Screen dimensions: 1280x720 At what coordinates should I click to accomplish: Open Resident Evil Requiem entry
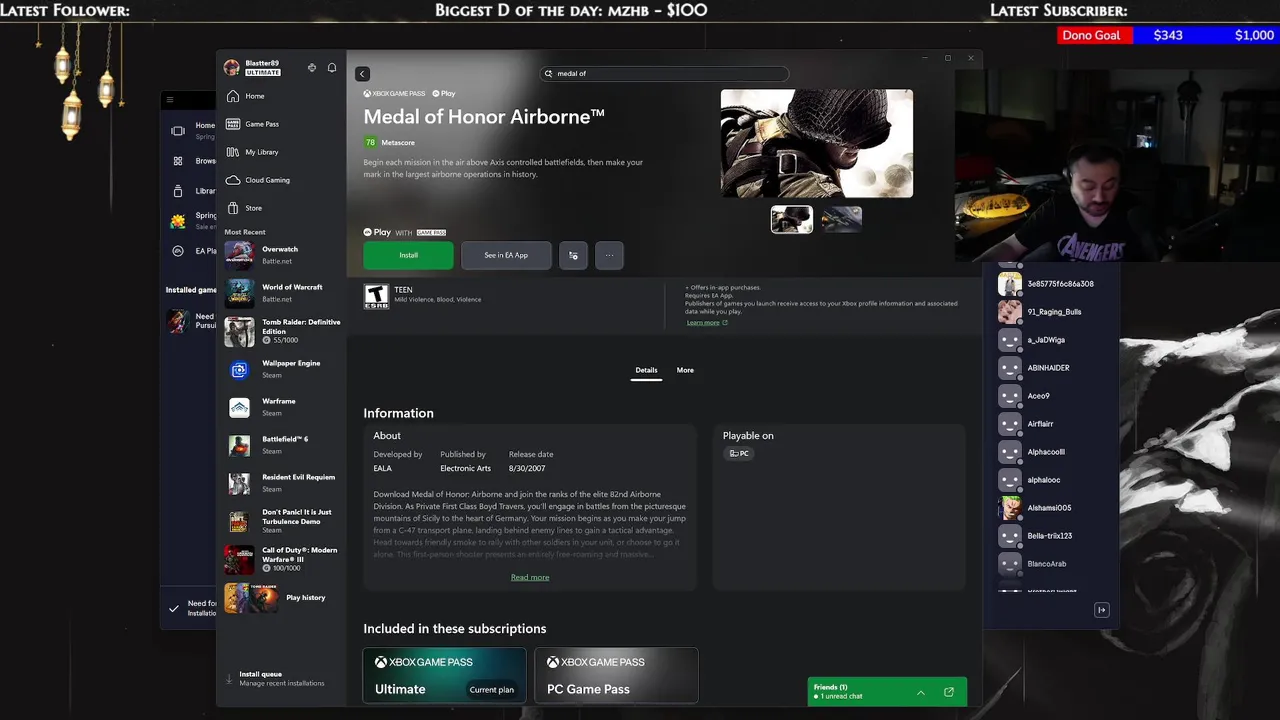282,483
